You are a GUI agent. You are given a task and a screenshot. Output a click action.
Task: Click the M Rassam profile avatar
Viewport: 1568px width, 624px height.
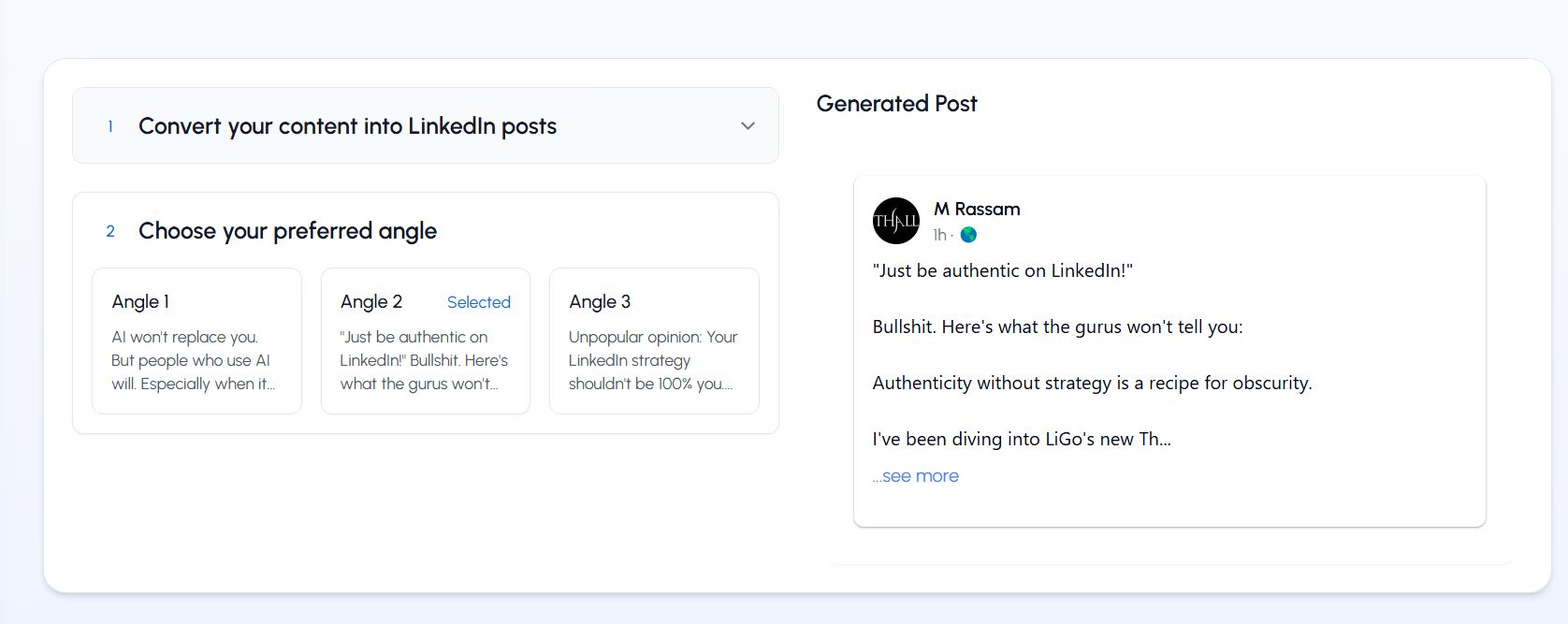coord(895,221)
